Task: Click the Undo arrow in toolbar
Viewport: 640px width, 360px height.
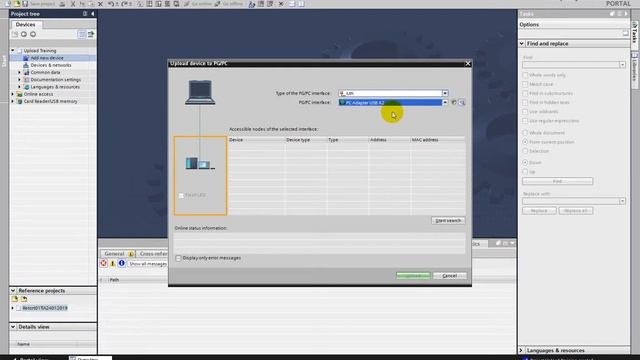Action: point(111,4)
